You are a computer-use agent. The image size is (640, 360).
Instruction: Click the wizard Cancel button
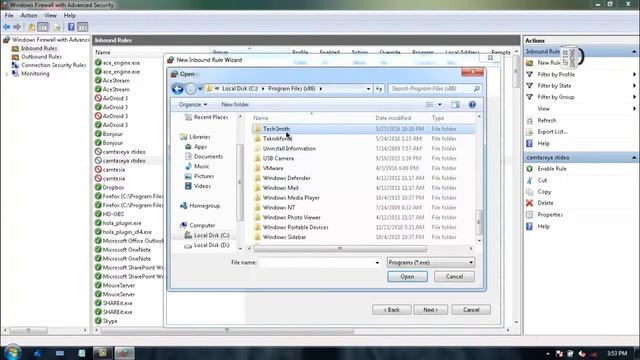coord(471,310)
